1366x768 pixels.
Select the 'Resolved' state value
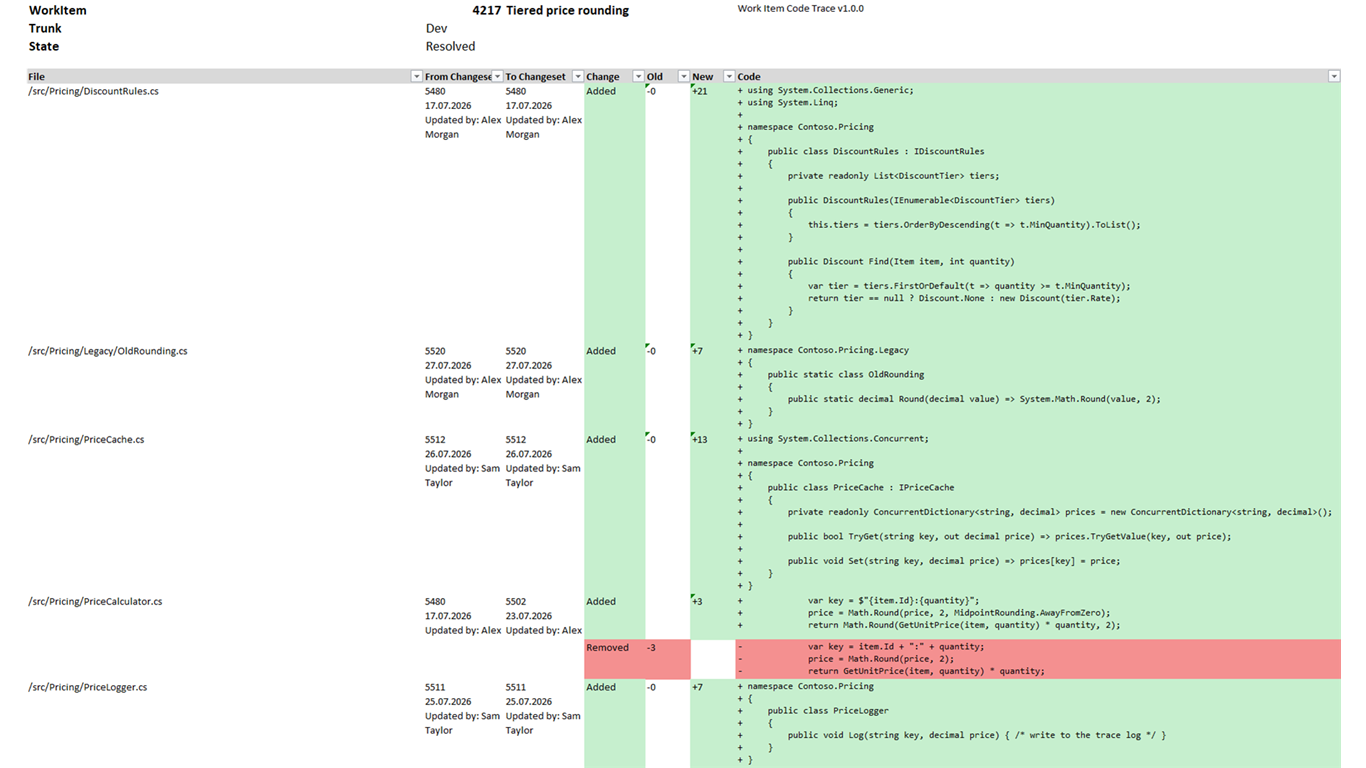pos(450,47)
